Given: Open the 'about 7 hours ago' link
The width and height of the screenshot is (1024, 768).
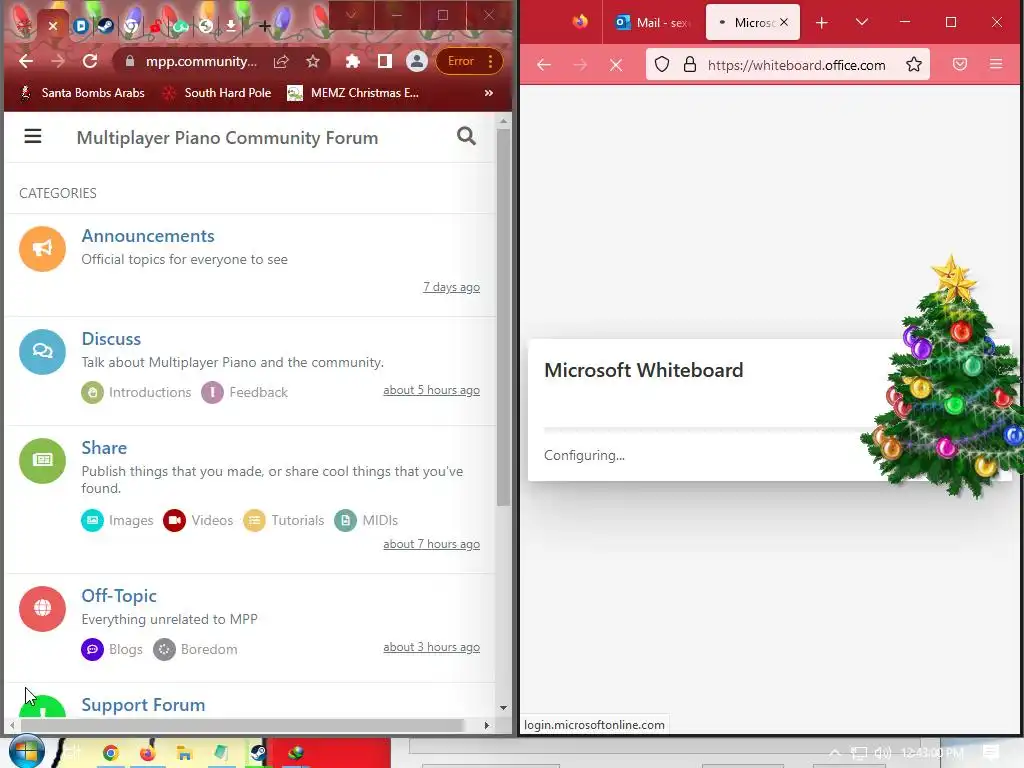Looking at the screenshot, I should tap(431, 545).
